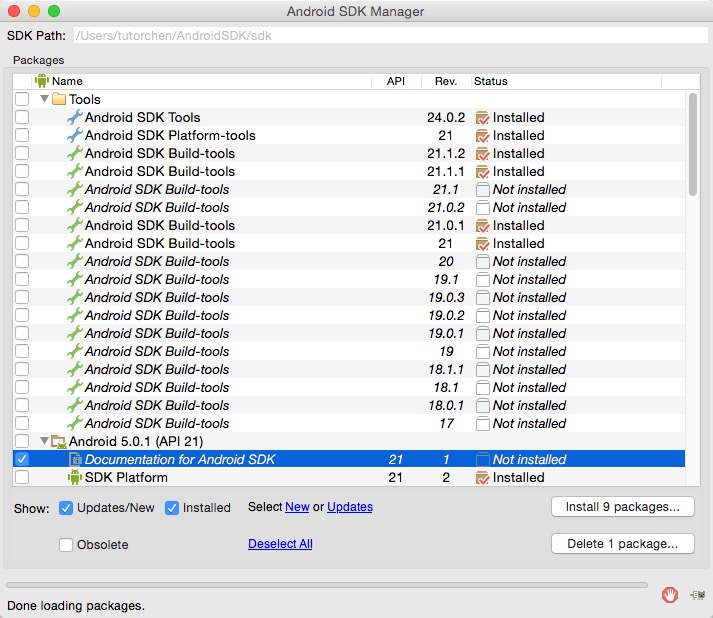Click Not installed status of Build-tools 18.1
The image size is (713, 618).
529,387
